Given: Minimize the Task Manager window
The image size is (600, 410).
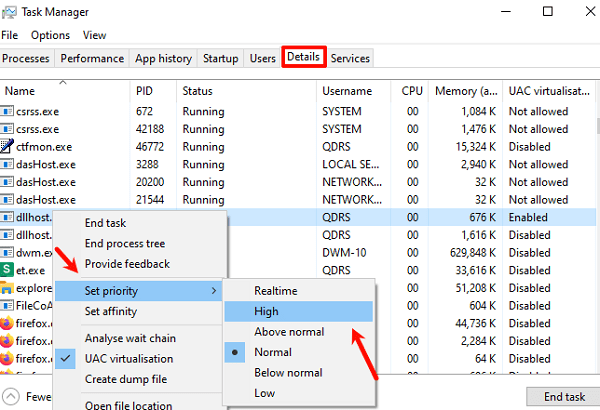Looking at the screenshot, I should click(x=506, y=11).
